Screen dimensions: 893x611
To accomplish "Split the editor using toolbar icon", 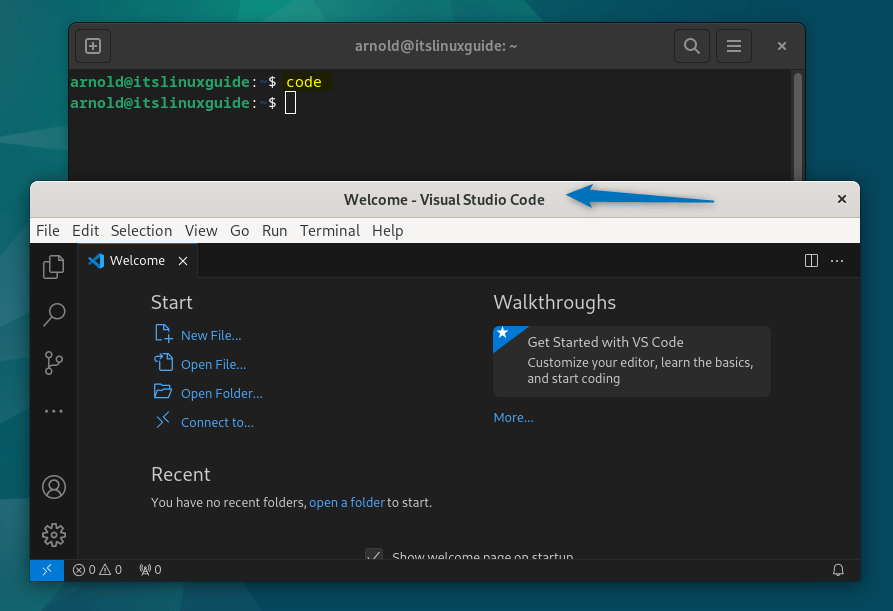I will click(810, 260).
